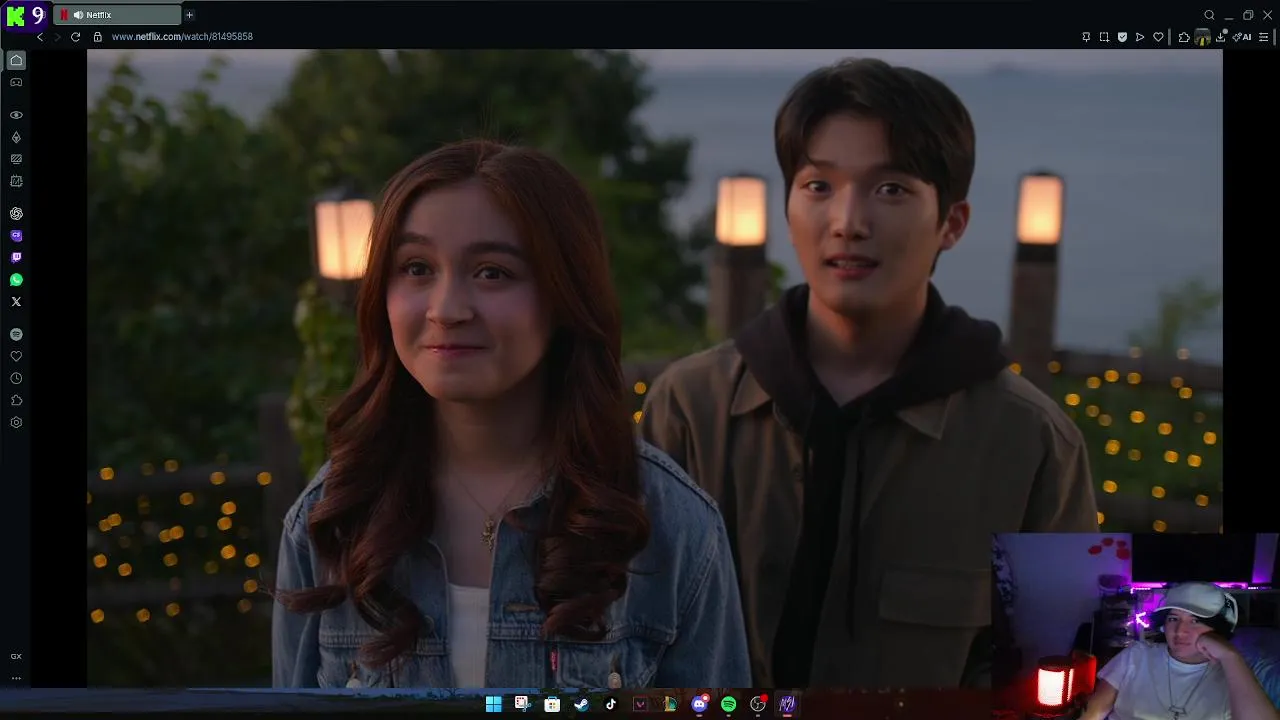The image size is (1280, 720).
Task: Open the tab search magnifier icon
Action: [x=1209, y=15]
